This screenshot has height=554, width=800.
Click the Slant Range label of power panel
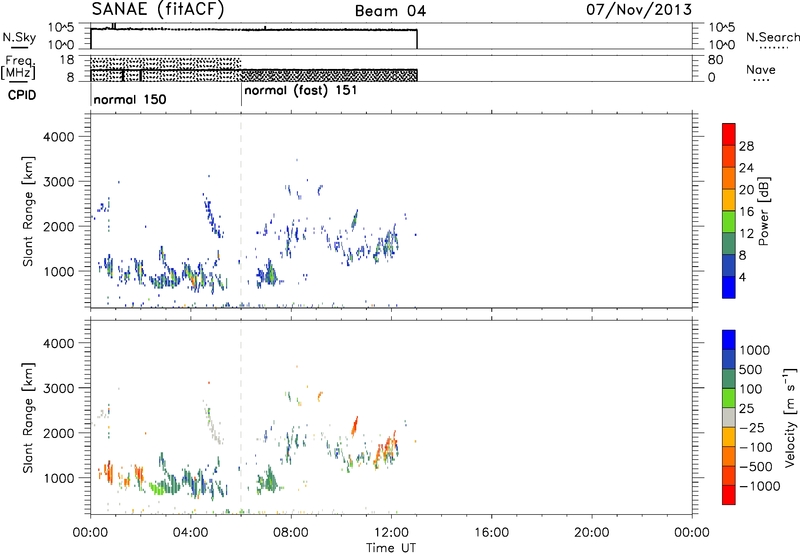pos(28,211)
